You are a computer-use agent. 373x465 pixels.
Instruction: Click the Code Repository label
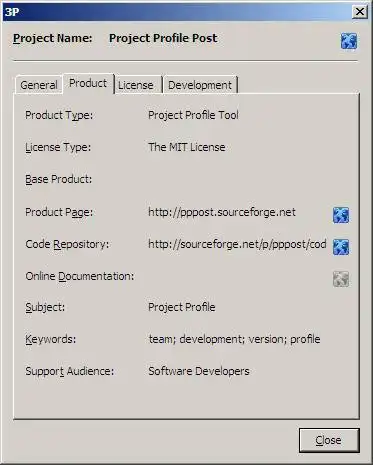tap(67, 244)
